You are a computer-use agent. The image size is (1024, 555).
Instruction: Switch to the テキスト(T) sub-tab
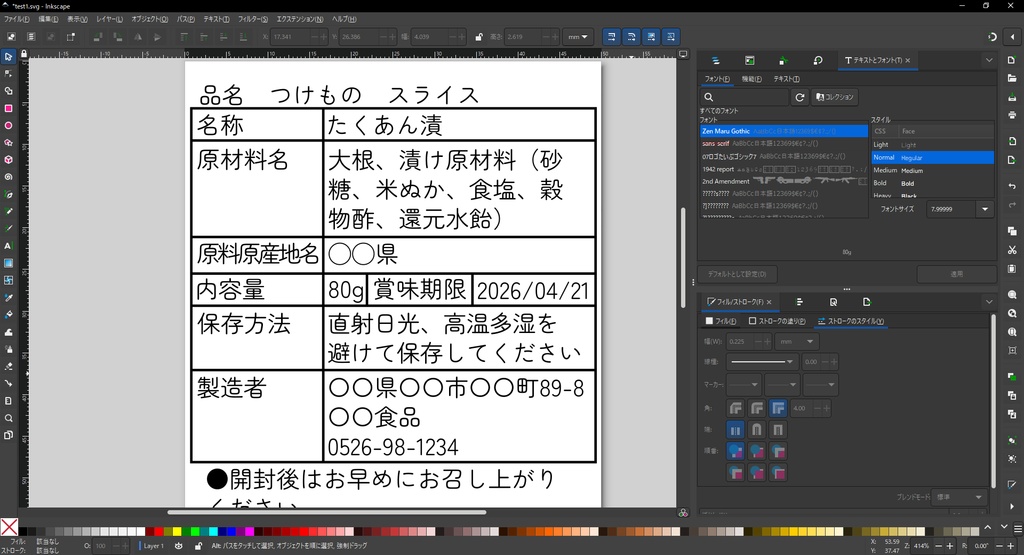(x=786, y=79)
